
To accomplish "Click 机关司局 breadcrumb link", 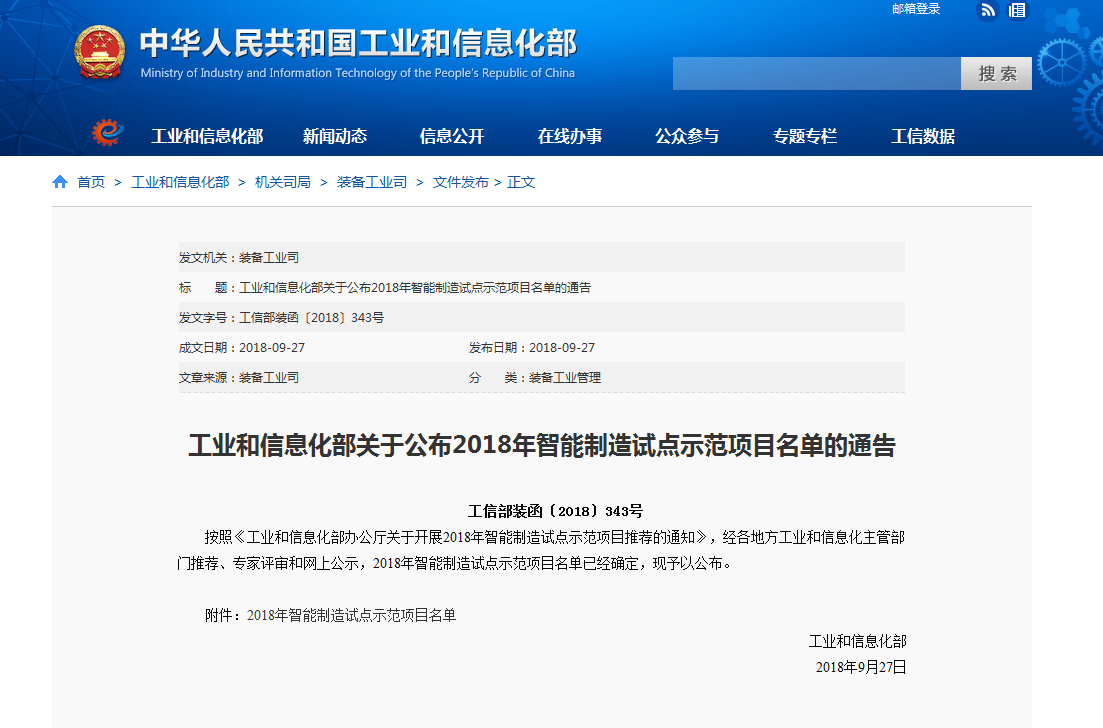I will (x=283, y=182).
